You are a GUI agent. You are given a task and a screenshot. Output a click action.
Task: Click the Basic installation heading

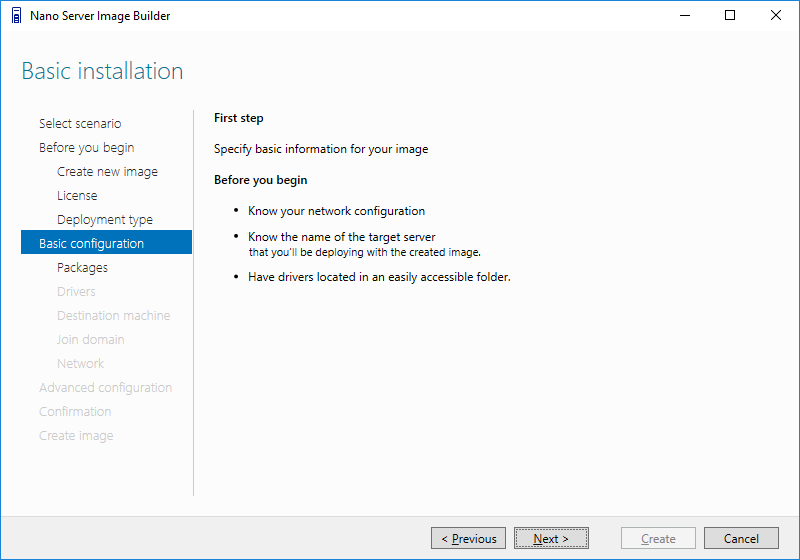pos(102,71)
